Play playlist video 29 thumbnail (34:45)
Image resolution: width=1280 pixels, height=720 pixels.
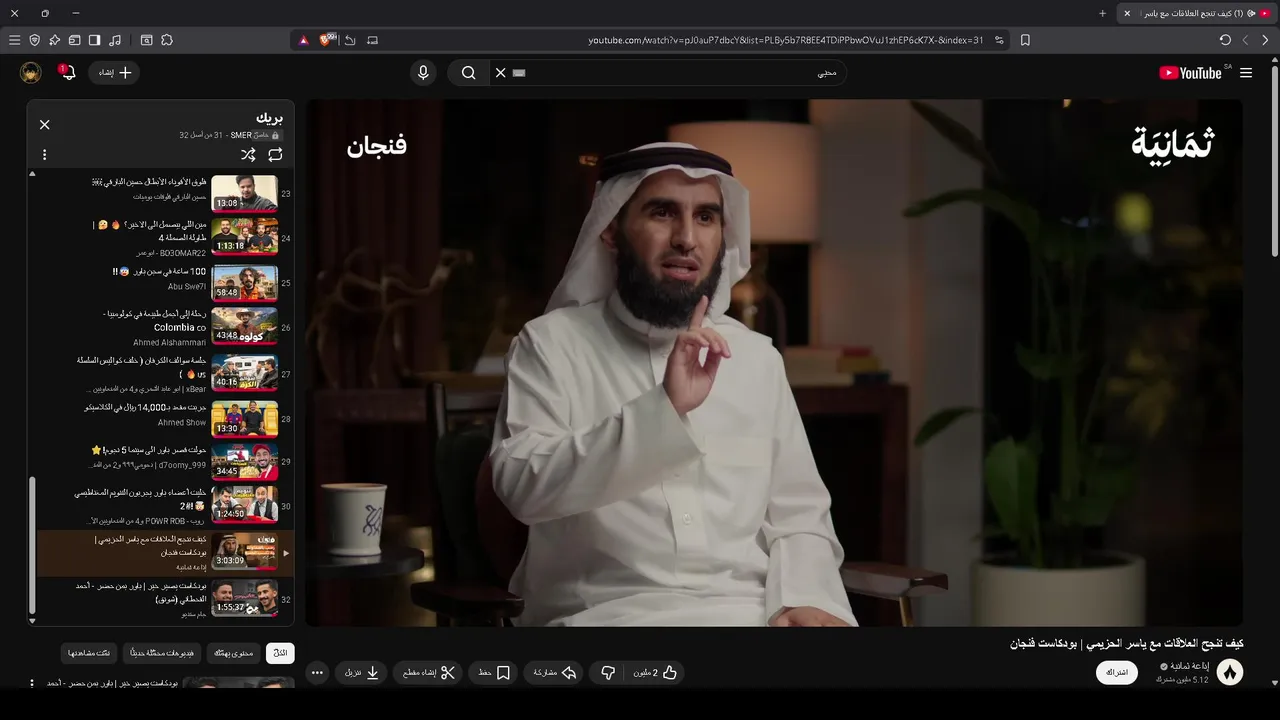pos(244,461)
